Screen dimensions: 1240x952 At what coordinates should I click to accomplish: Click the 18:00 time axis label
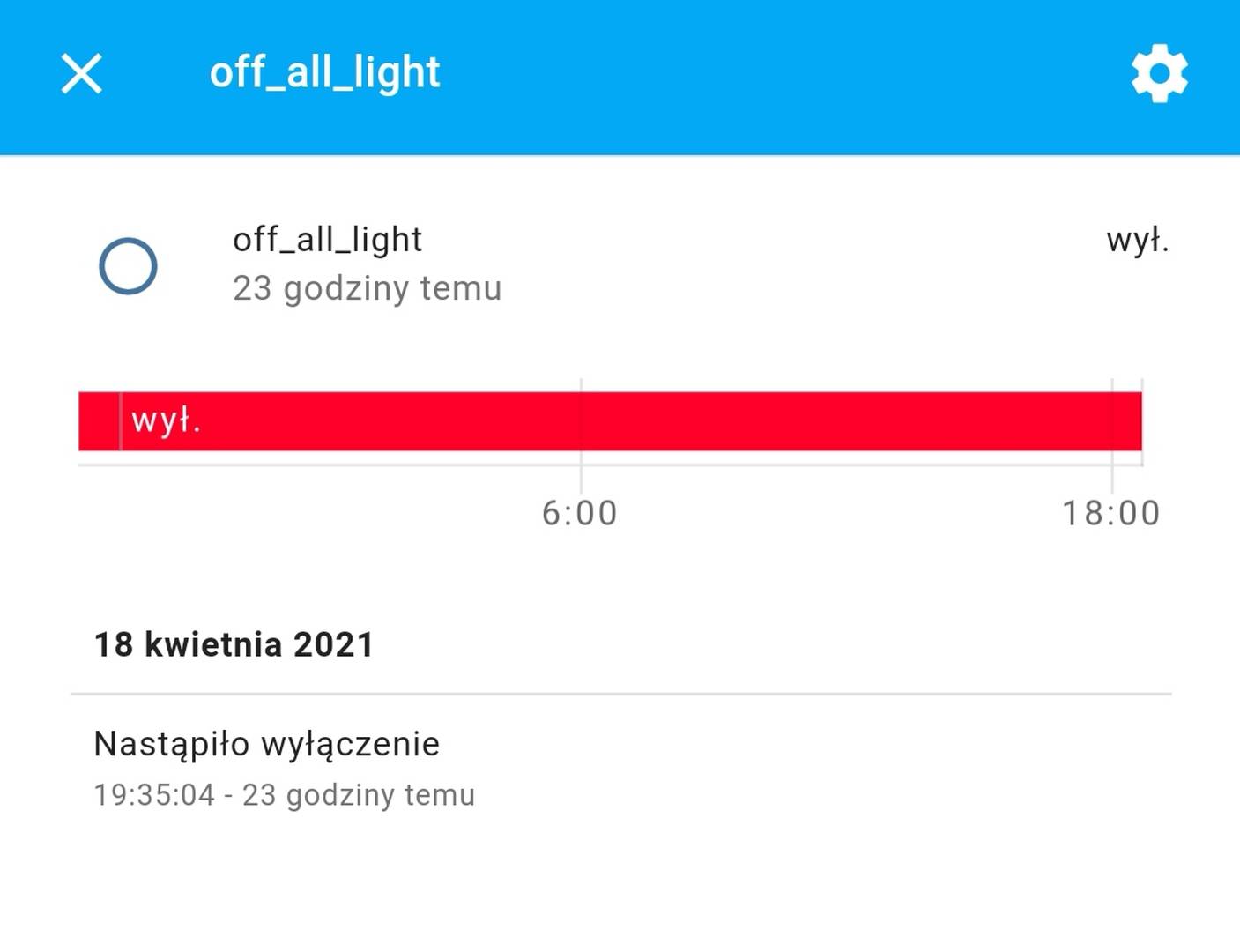coord(1111,513)
